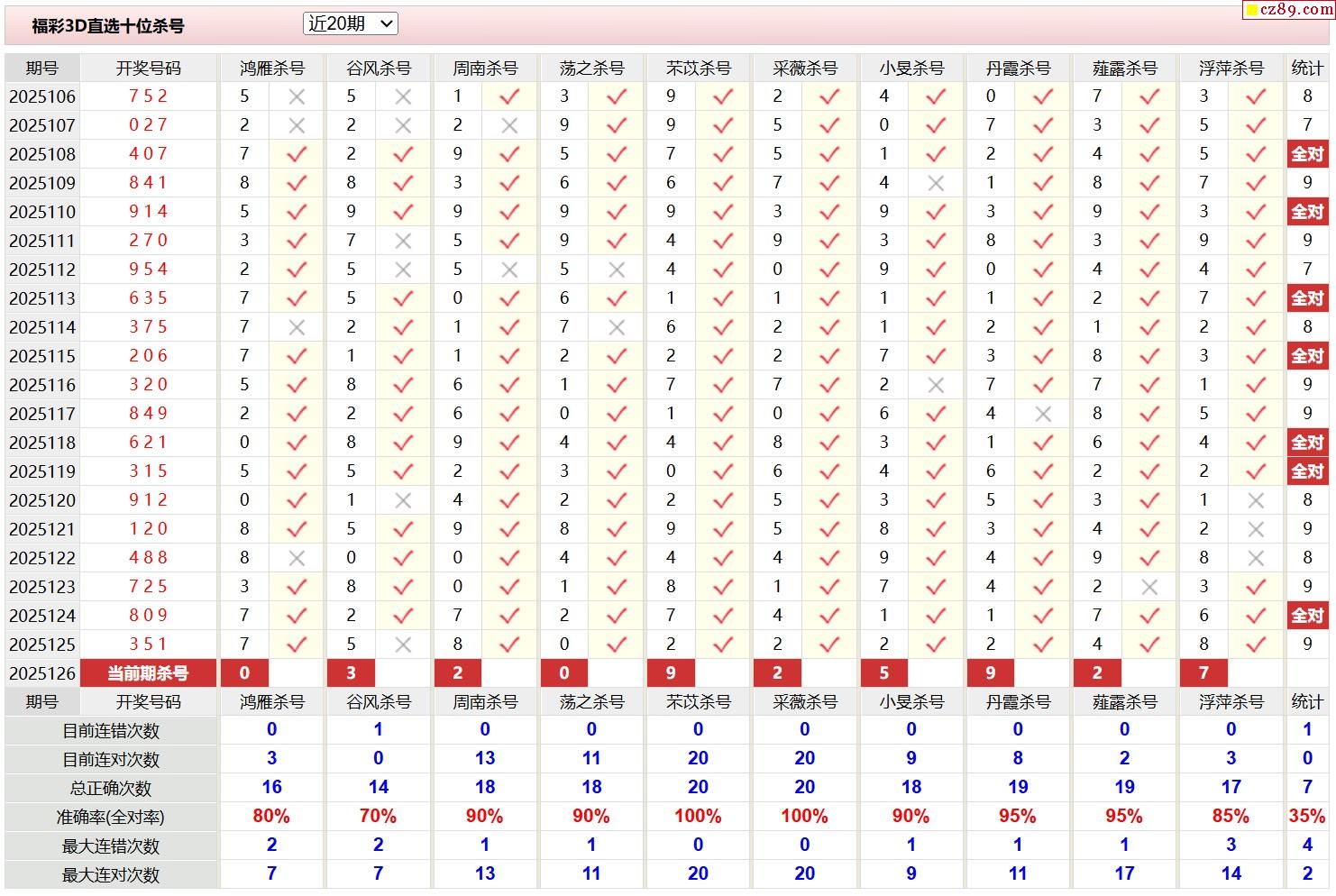Click the cross mark for 谷风杀号 in row 2025120

pos(403,500)
